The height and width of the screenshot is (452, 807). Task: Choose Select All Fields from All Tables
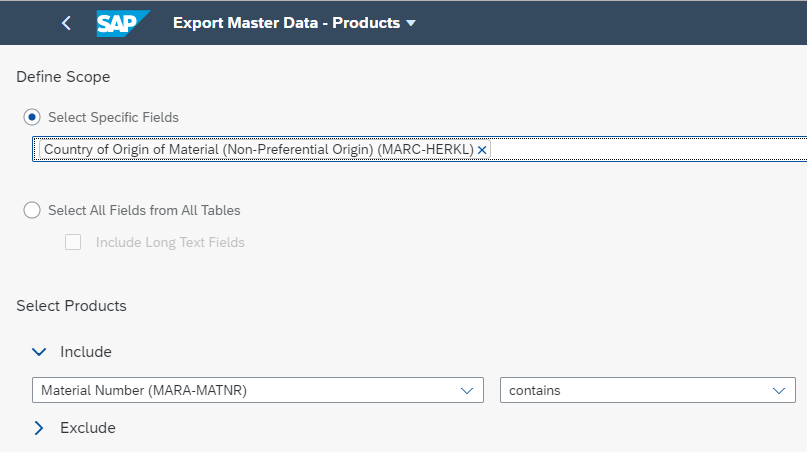(x=32, y=210)
